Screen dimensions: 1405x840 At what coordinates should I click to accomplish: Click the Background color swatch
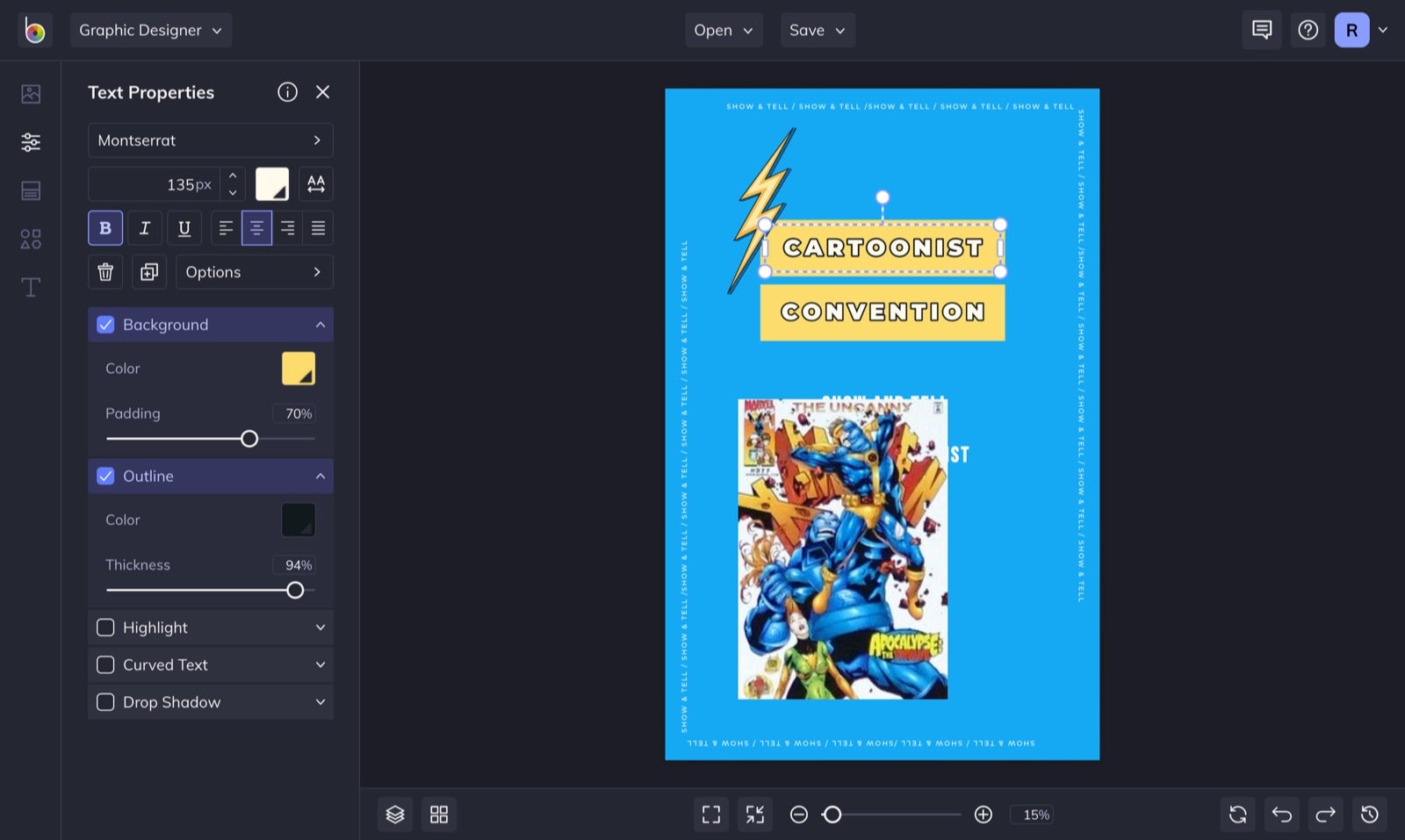point(298,368)
